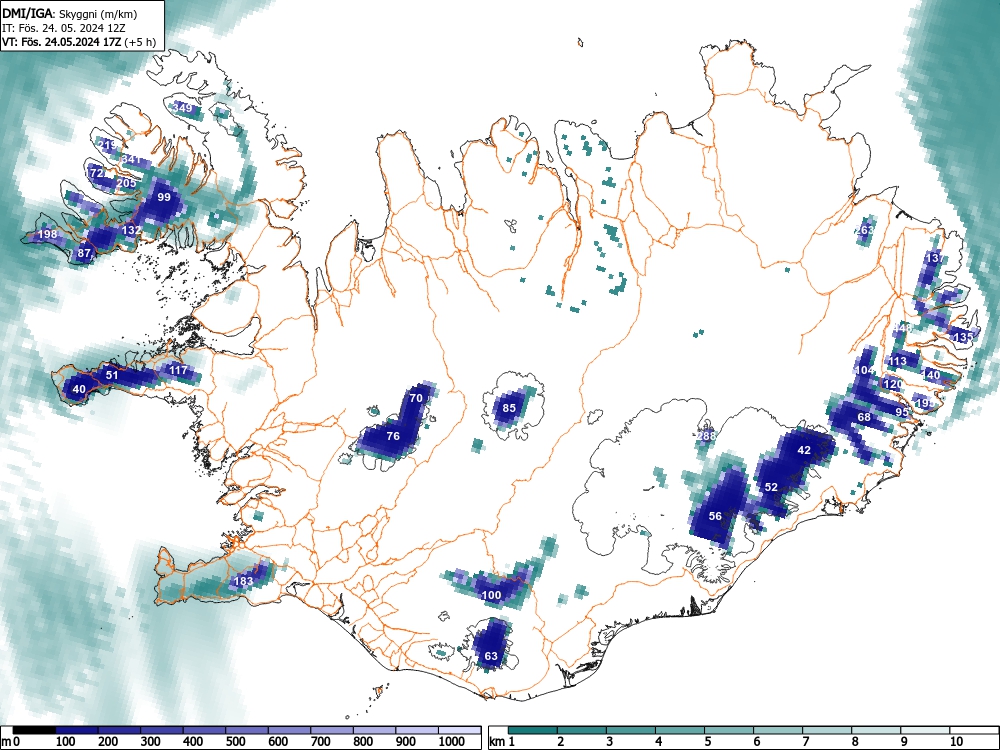
Task: Click the 9–10 km near-white legend swatch
Action: (925, 730)
